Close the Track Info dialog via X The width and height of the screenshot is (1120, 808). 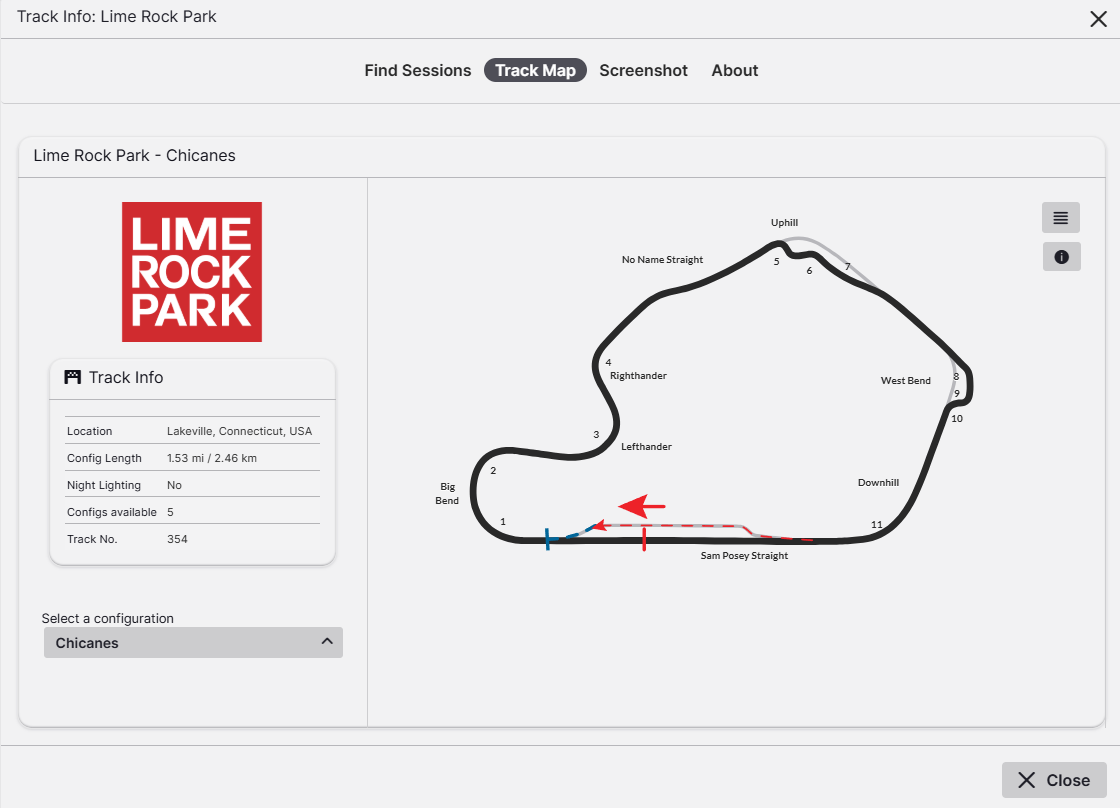pos(1099,19)
